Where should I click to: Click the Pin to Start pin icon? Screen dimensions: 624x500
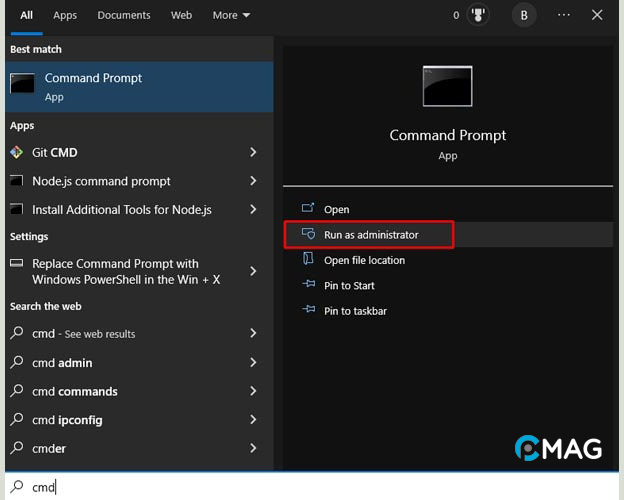coord(308,284)
